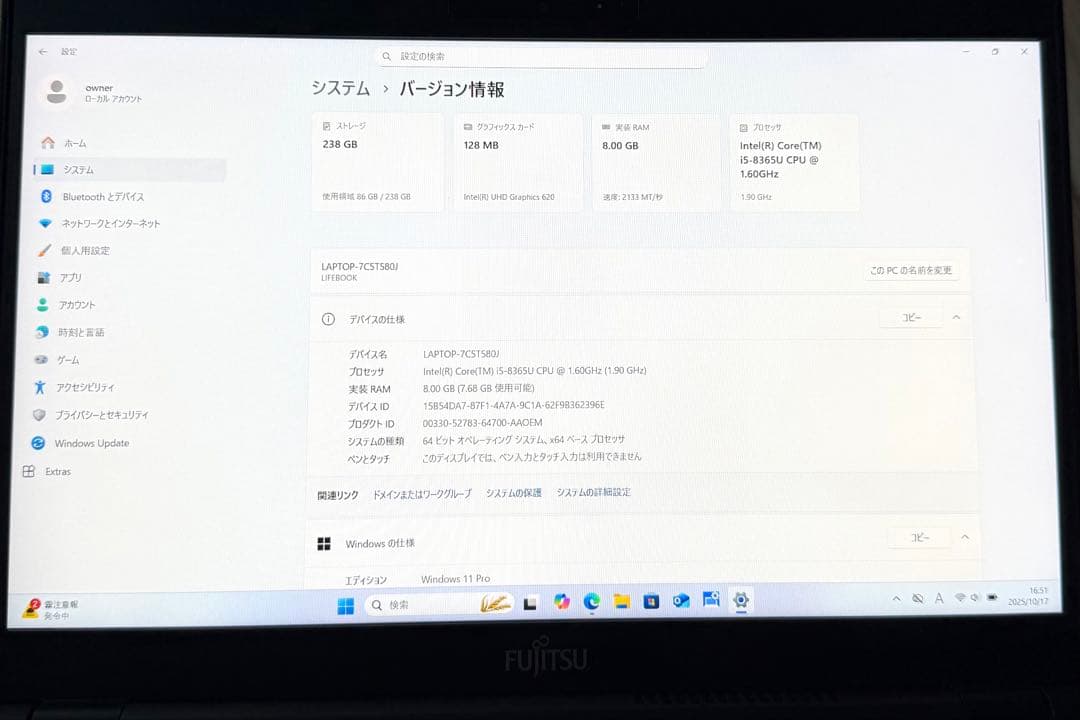1080x720 pixels.
Task: Open the システムの保護 link
Action: coord(513,492)
